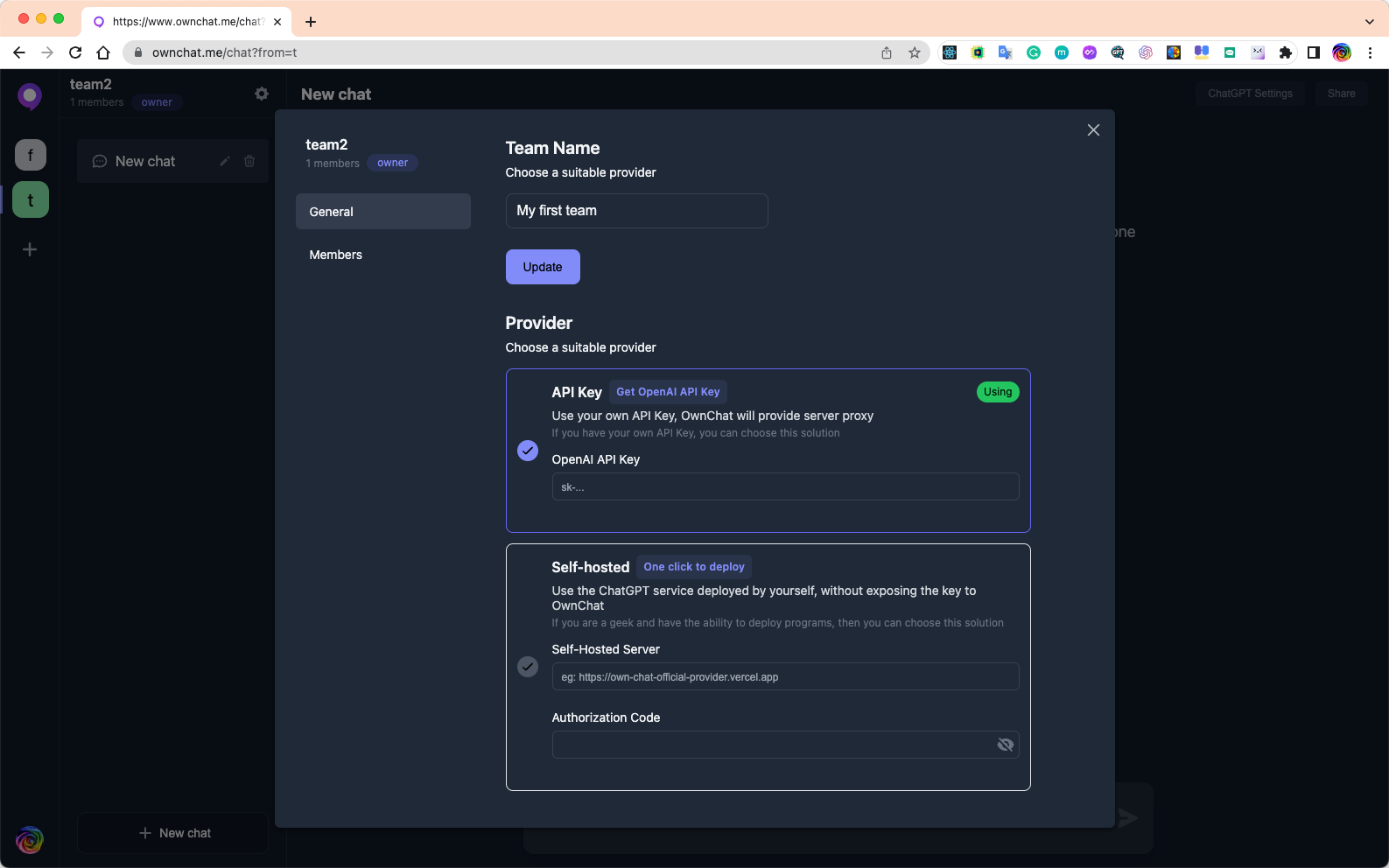The height and width of the screenshot is (868, 1389).
Task: Open the One click to deploy link
Action: (x=694, y=567)
